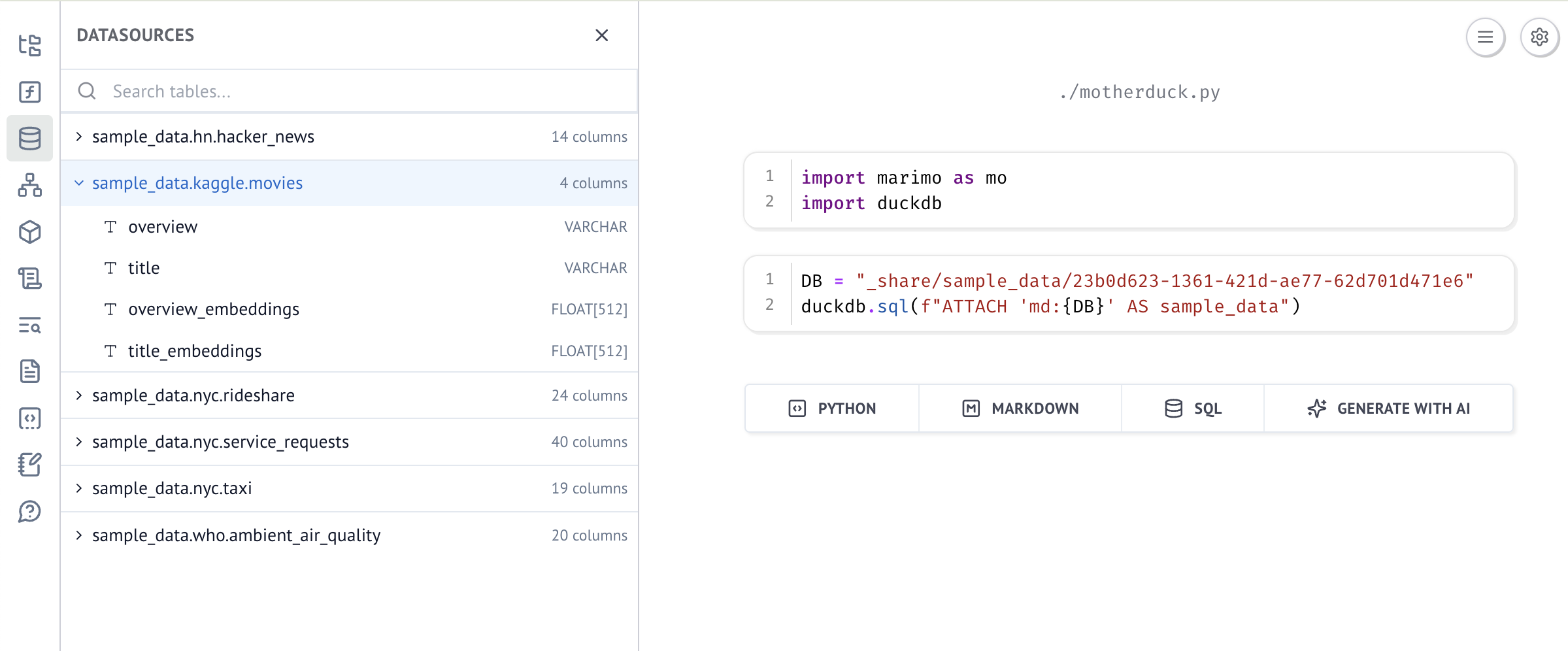Add a new Python cell
This screenshot has width=1568, height=651.
coord(832,409)
